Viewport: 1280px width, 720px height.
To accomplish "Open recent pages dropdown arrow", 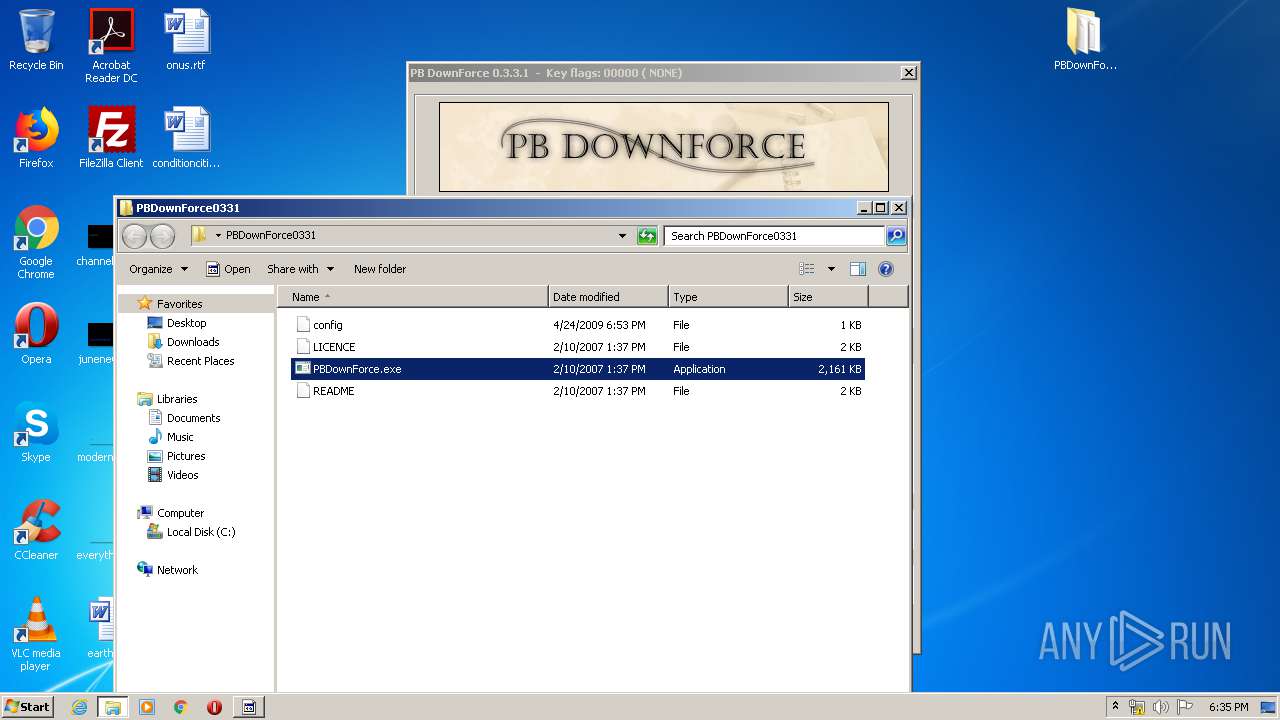I will 218,236.
